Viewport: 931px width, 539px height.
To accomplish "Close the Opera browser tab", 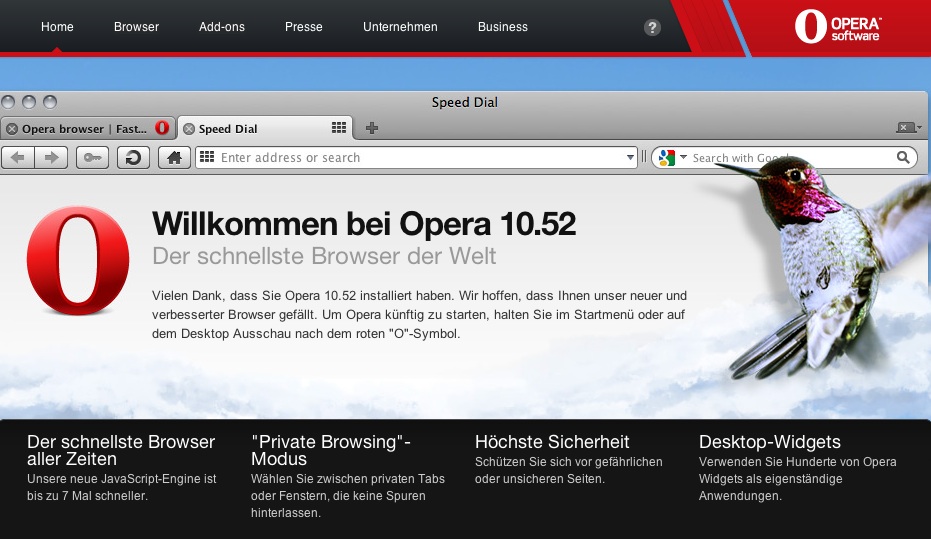I will click(11, 129).
